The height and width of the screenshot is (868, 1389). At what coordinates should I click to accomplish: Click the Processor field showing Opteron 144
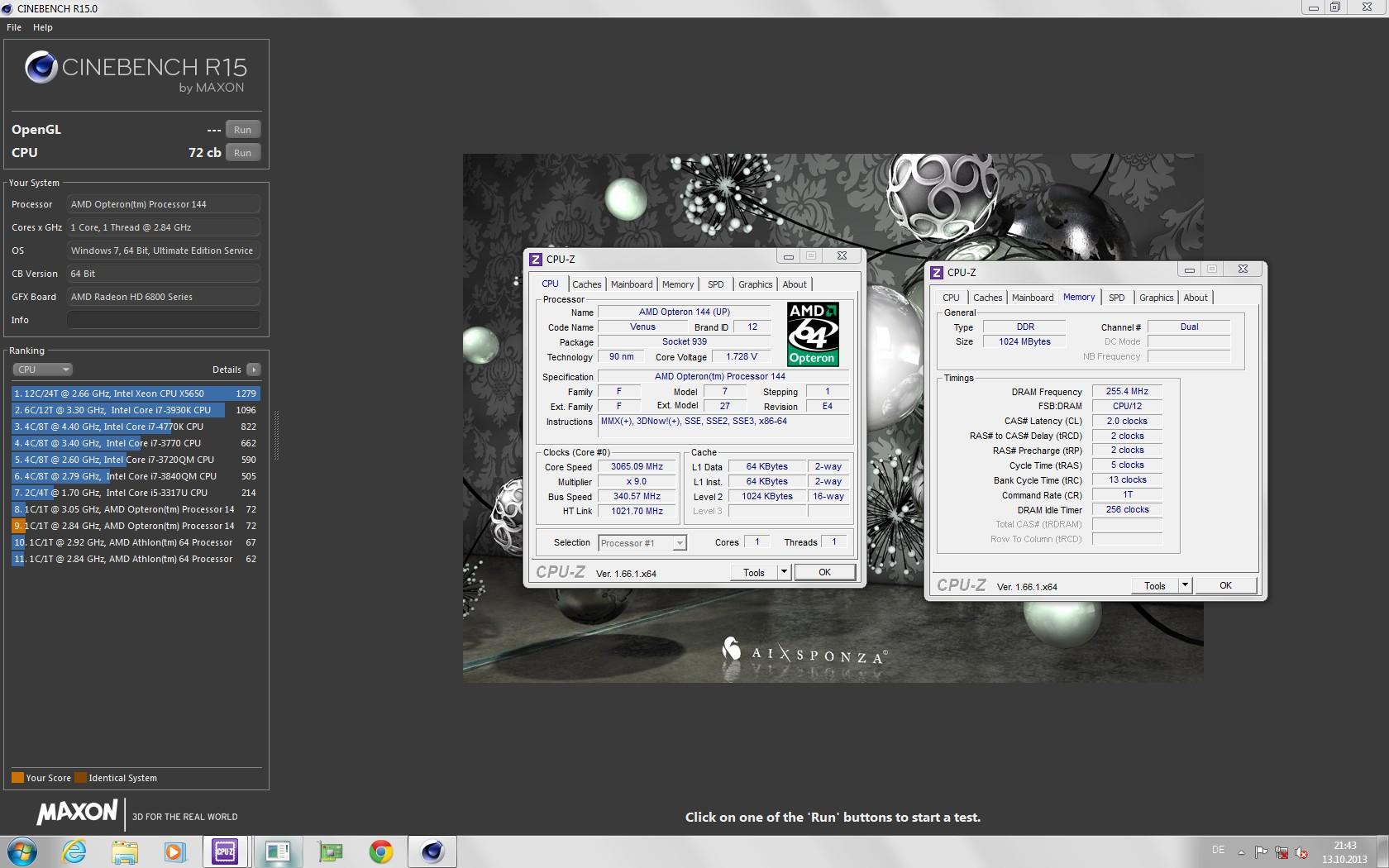pyautogui.click(x=164, y=204)
